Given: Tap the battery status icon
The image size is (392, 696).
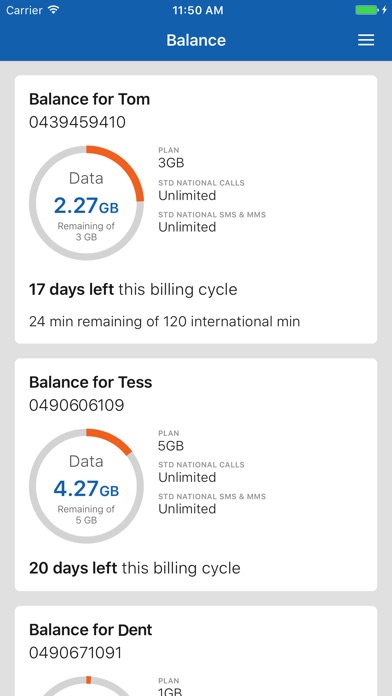Looking at the screenshot, I should (367, 10).
